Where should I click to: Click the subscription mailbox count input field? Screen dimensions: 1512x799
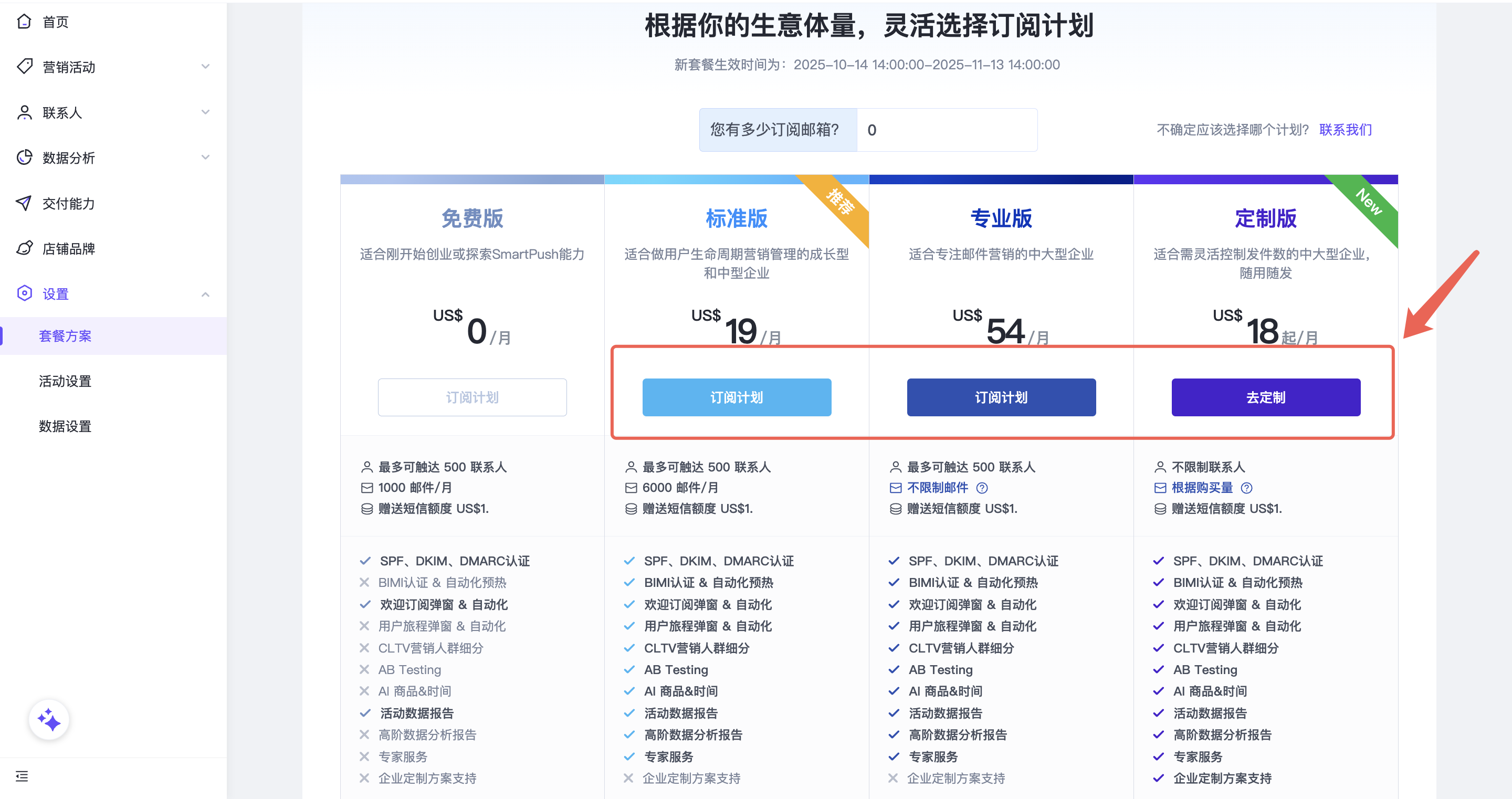[x=946, y=130]
